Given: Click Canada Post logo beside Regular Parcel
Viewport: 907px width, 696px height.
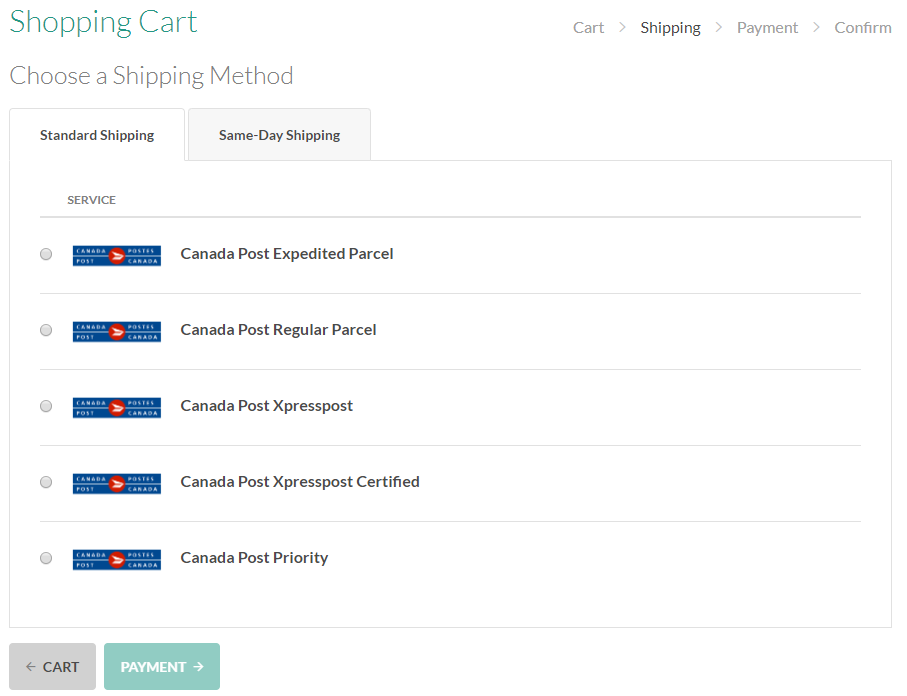Looking at the screenshot, I should (x=117, y=331).
